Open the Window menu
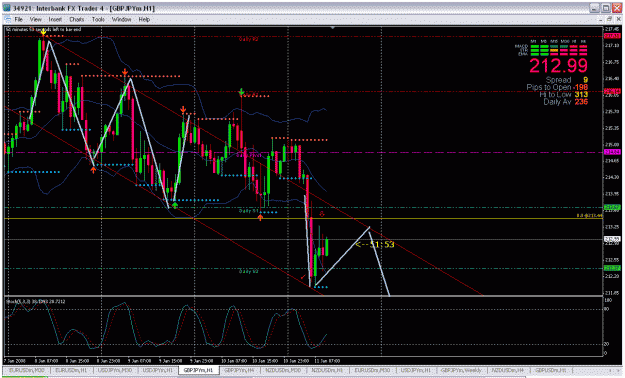Viewport: 625px width, 378px height. 121,19
